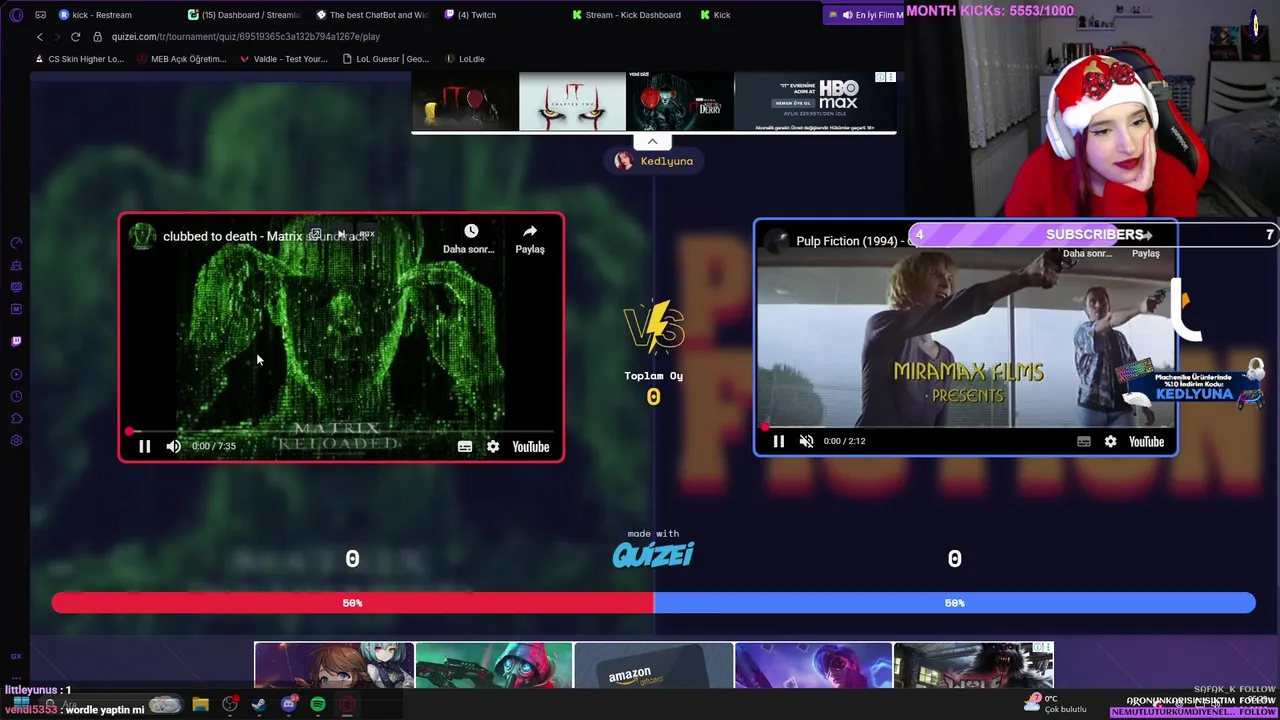This screenshot has width=1280, height=720.
Task: Toggle subtitles on the Pulp Fiction video
Action: (1083, 441)
